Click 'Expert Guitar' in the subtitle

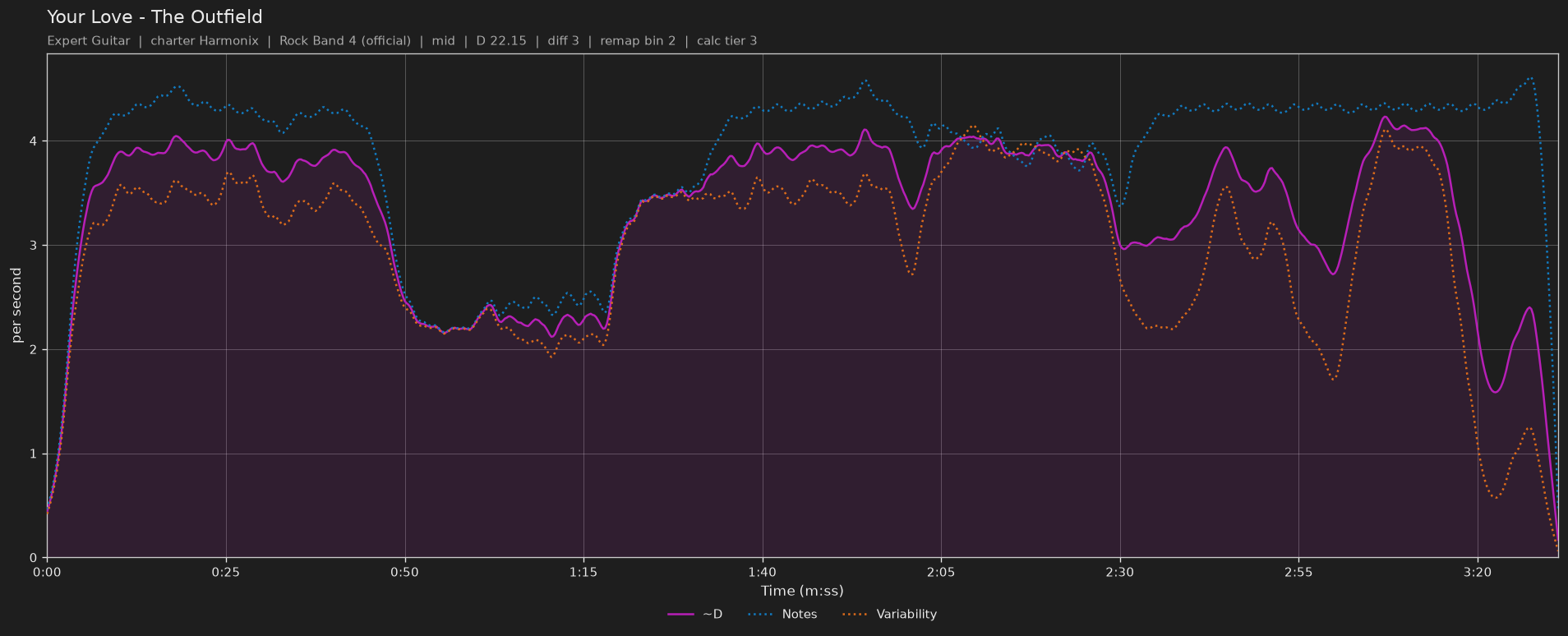pos(89,41)
